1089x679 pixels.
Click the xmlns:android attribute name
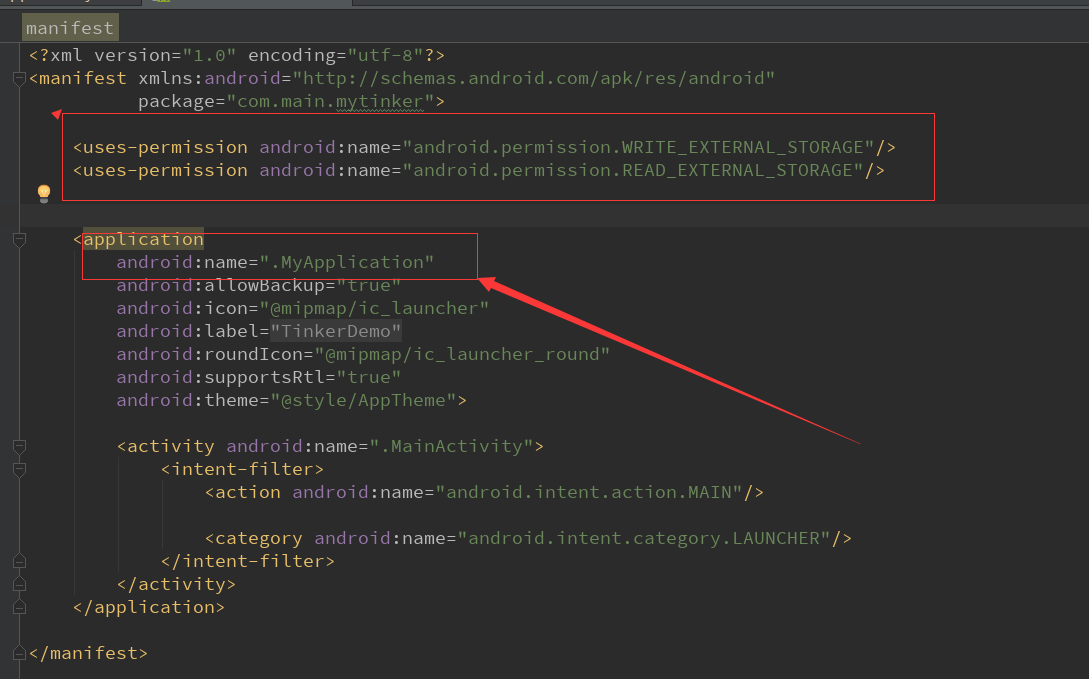click(x=210, y=78)
